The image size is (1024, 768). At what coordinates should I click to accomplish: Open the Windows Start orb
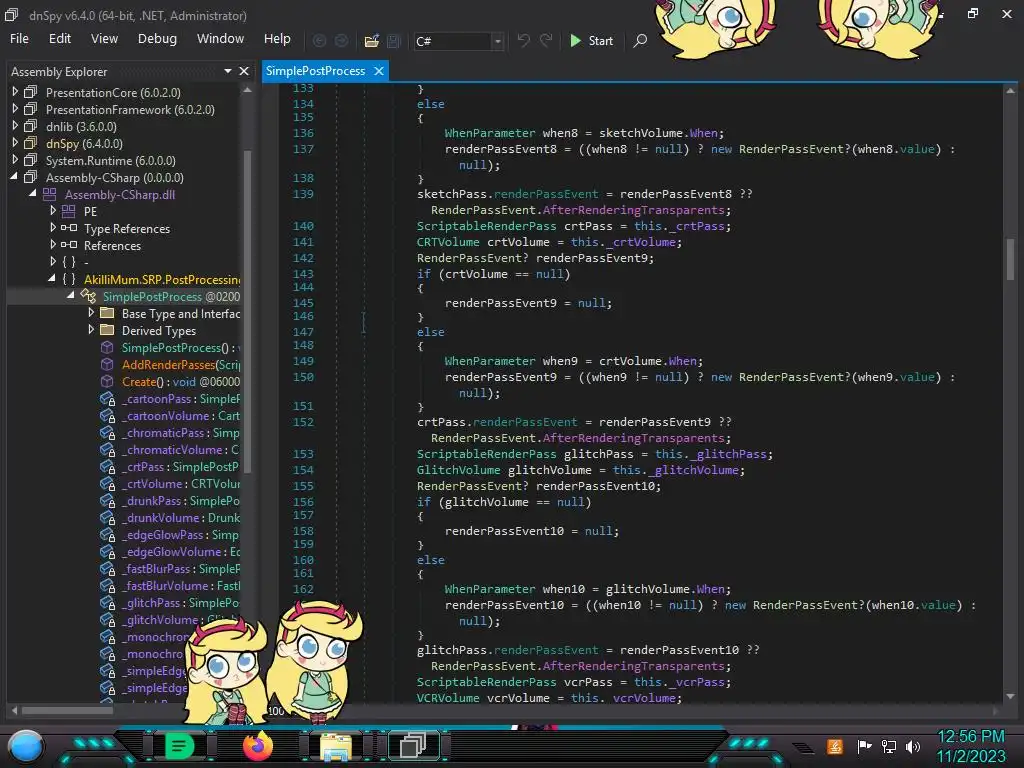26,747
